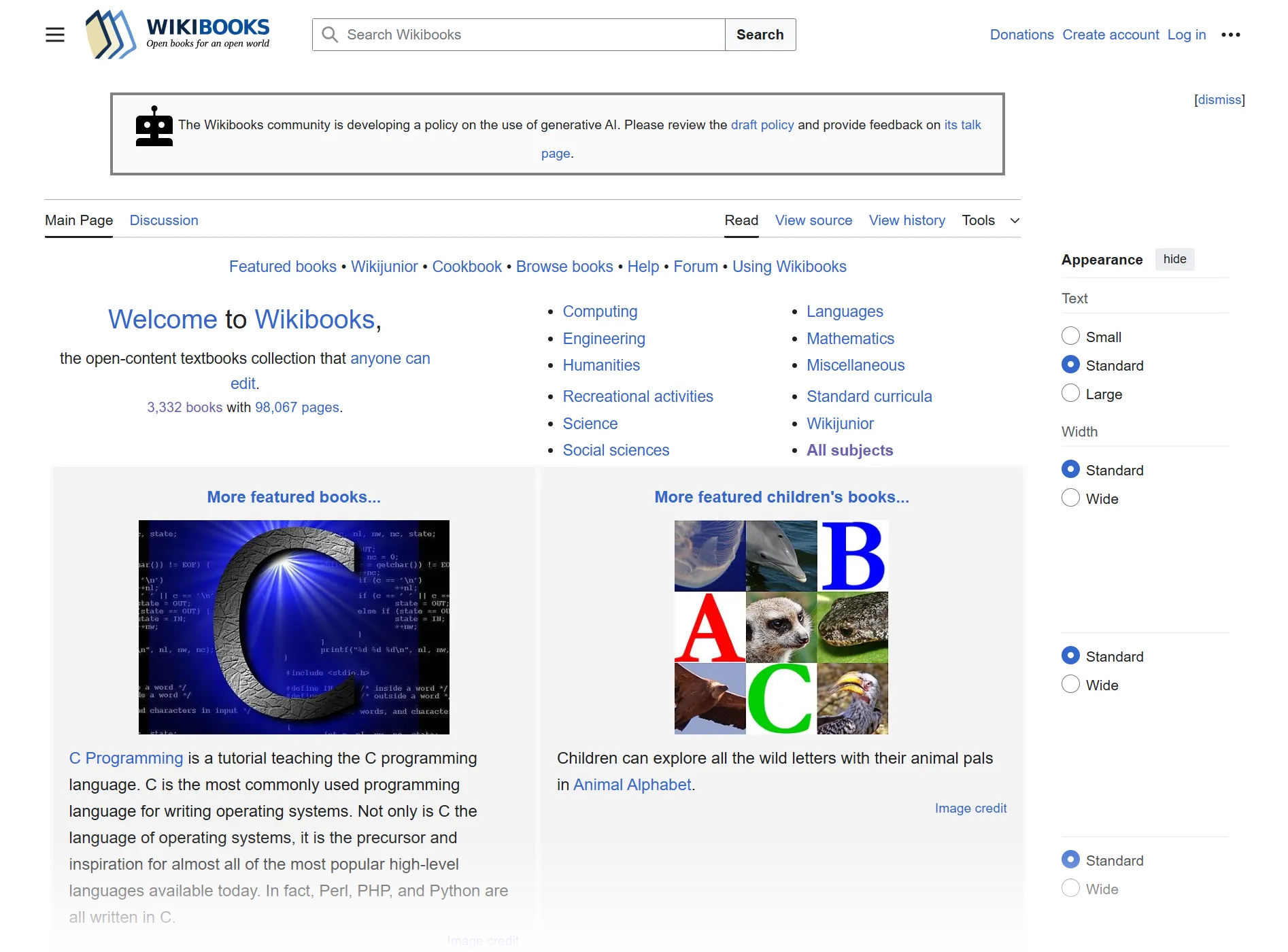Screen dimensions: 1288x952
Task: Switch to the View source tab
Action: [x=813, y=220]
